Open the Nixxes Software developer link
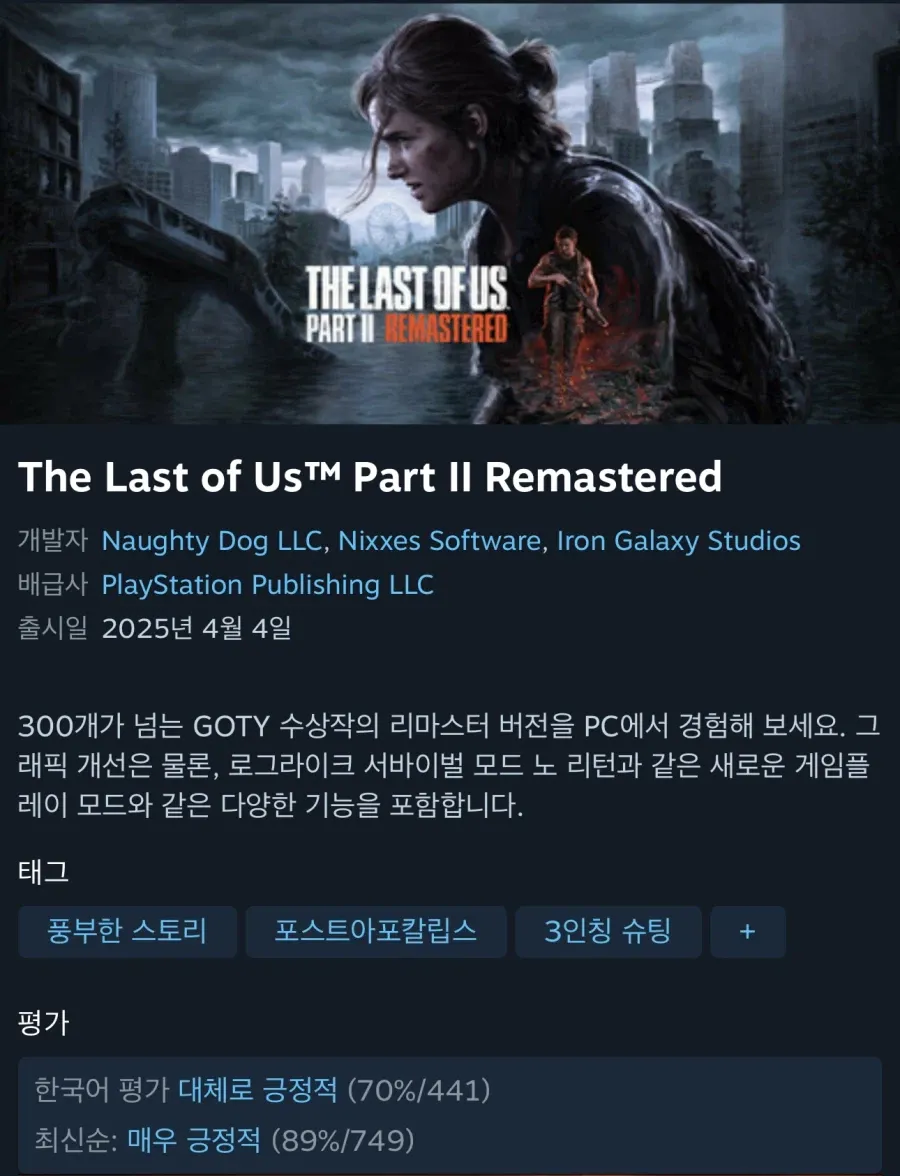This screenshot has height=1176, width=900. pyautogui.click(x=440, y=541)
